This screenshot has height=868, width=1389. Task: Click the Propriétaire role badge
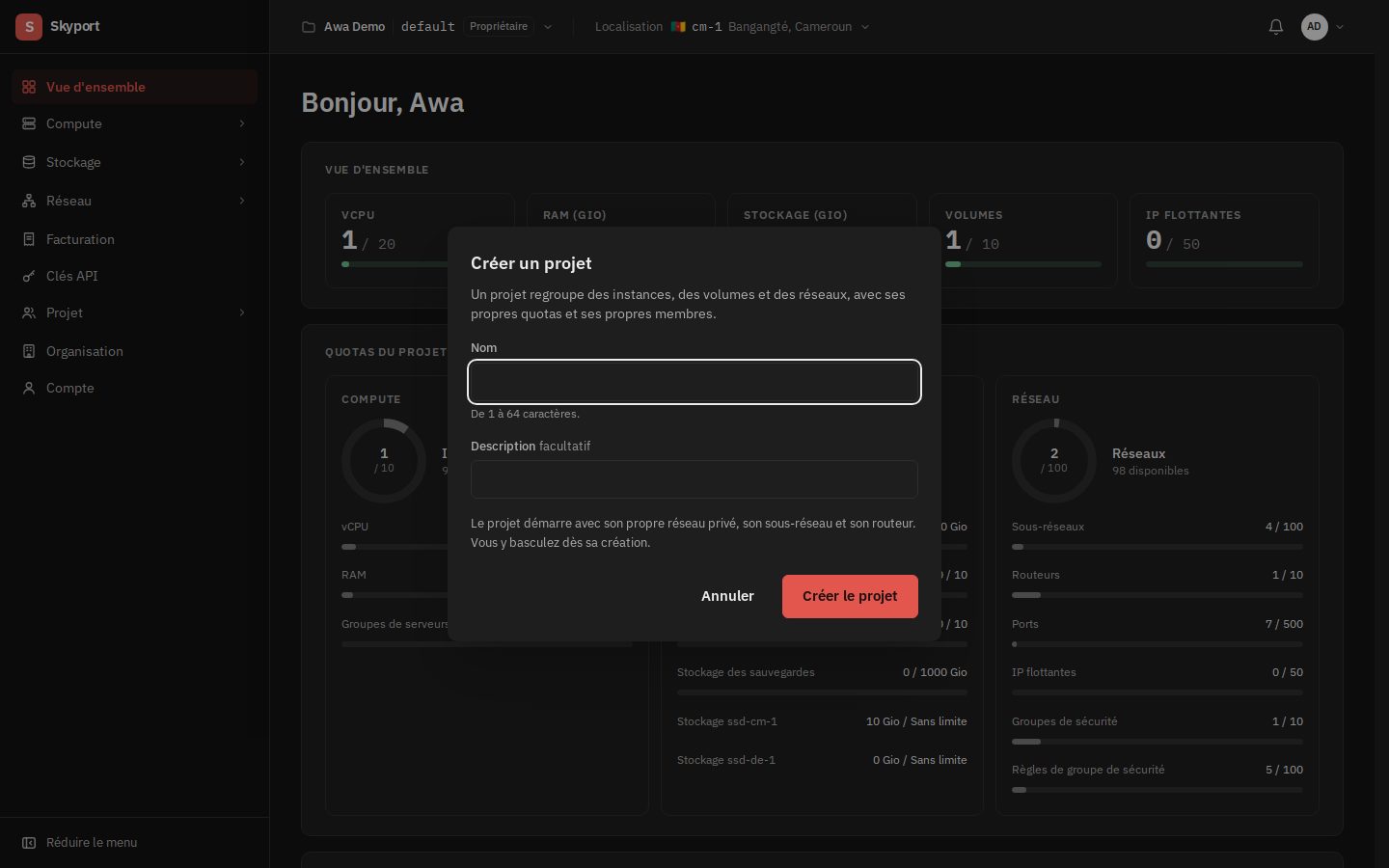pyautogui.click(x=499, y=27)
